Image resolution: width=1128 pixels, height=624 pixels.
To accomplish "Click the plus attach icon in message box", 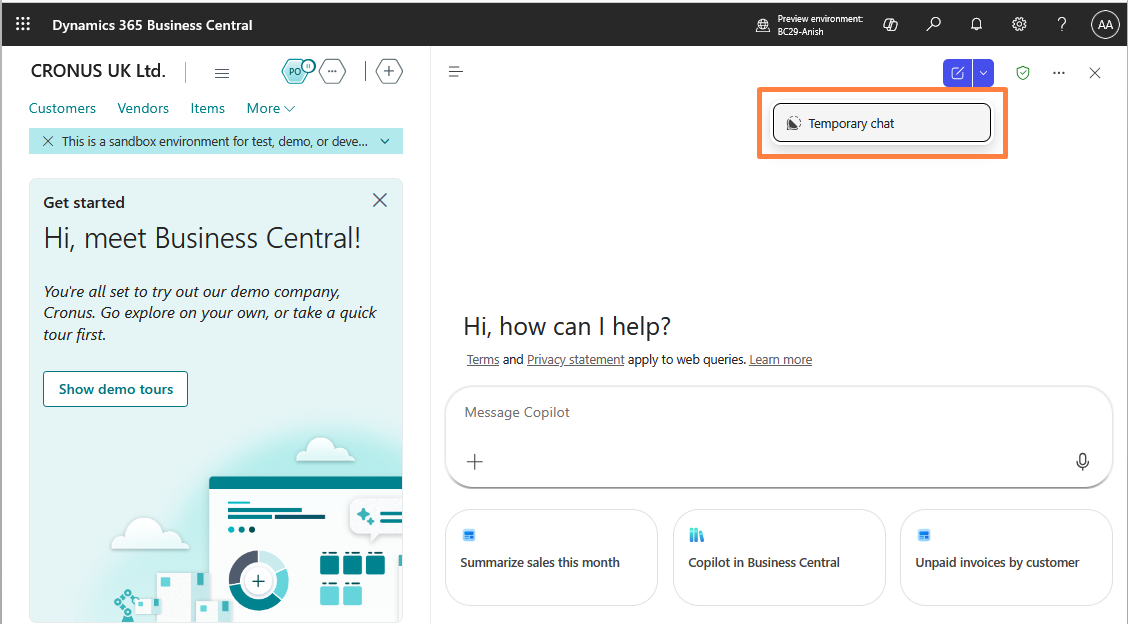I will [475, 461].
